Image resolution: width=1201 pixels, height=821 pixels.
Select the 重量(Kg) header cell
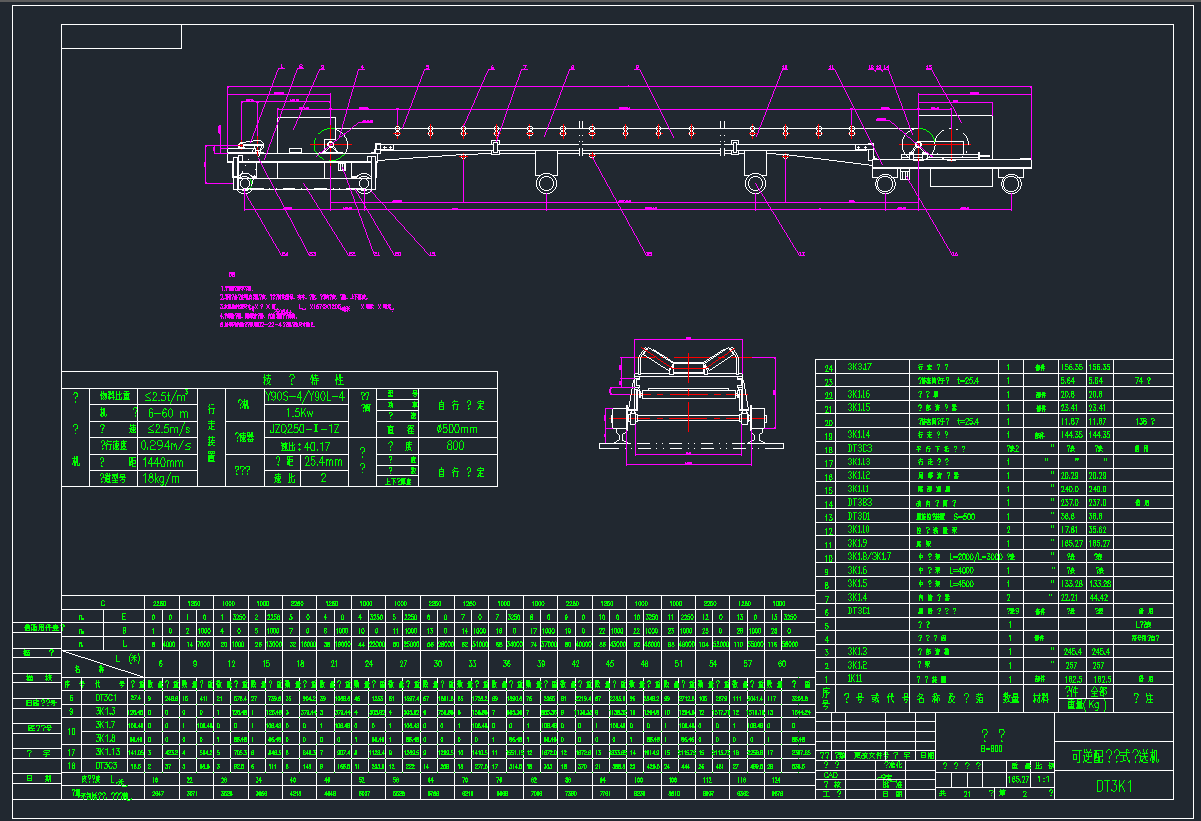(x=1087, y=705)
